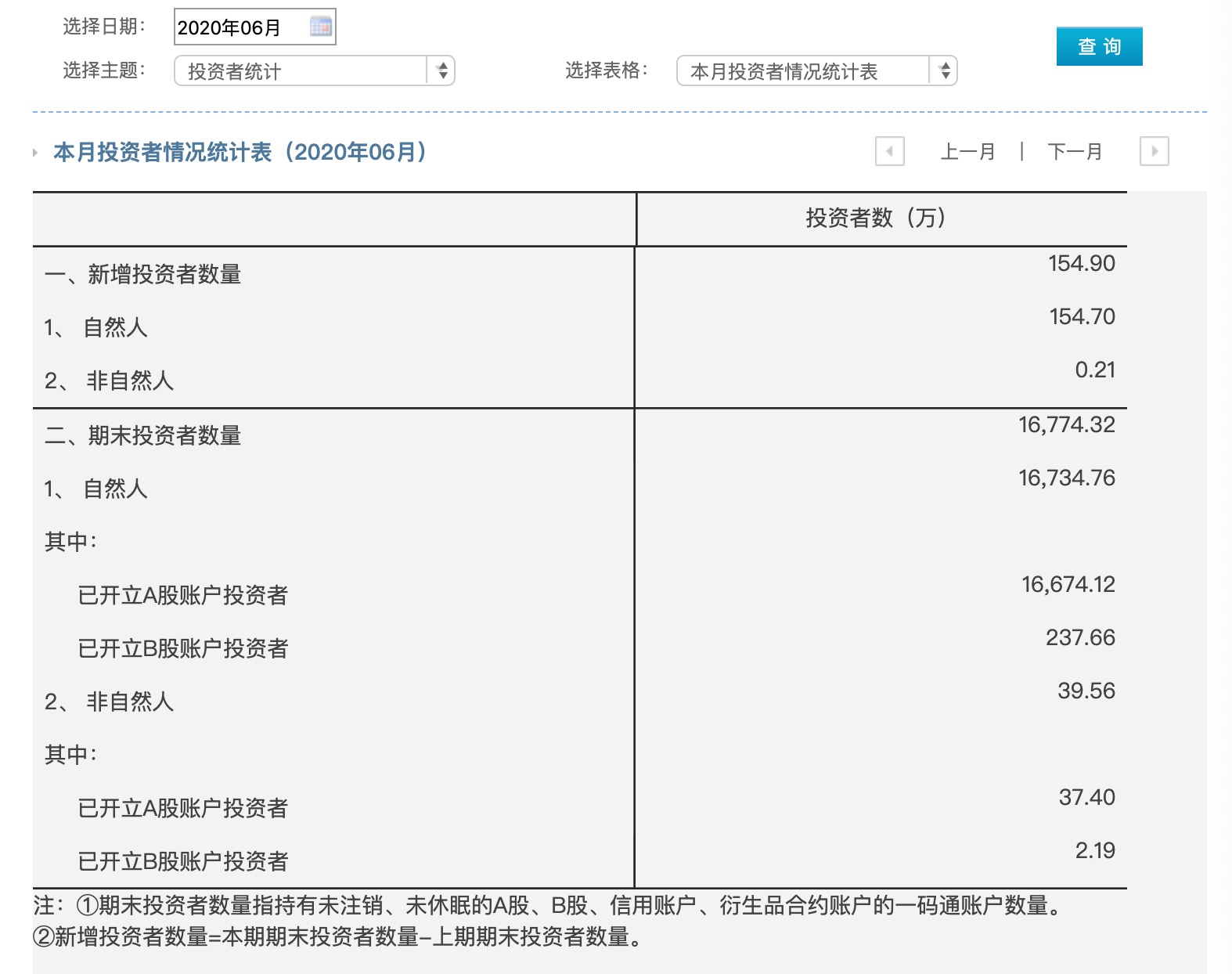Click the 本月投资者情况统计表 title heading
Image resolution: width=1232 pixels, height=974 pixels.
[240, 152]
